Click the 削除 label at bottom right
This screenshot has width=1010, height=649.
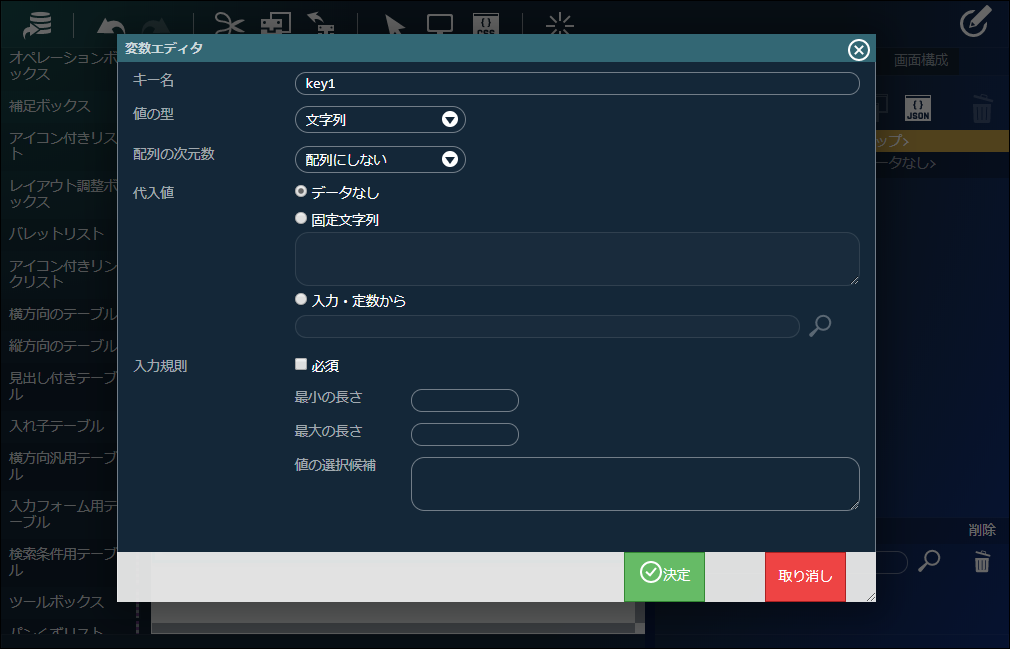[x=982, y=530]
